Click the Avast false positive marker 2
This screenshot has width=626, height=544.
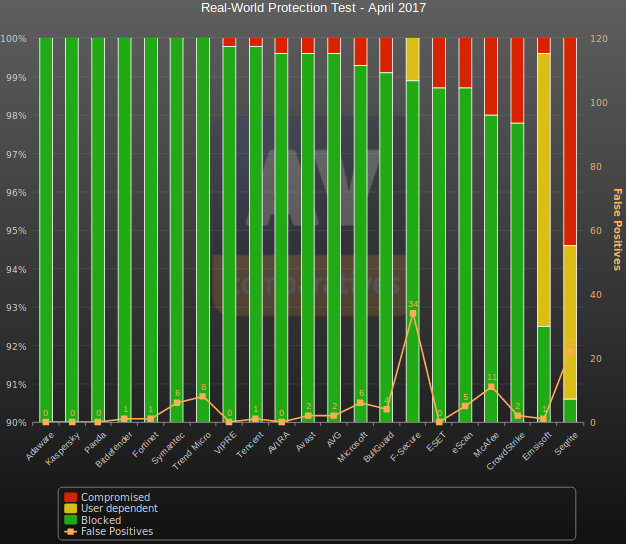point(308,415)
